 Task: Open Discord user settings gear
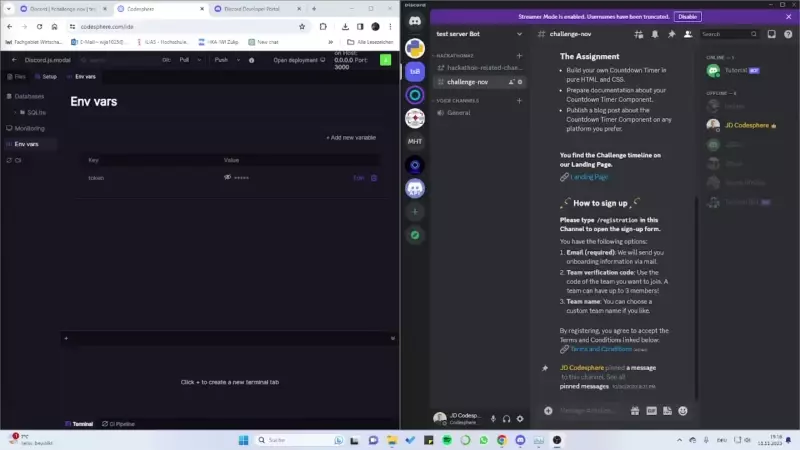(520, 419)
